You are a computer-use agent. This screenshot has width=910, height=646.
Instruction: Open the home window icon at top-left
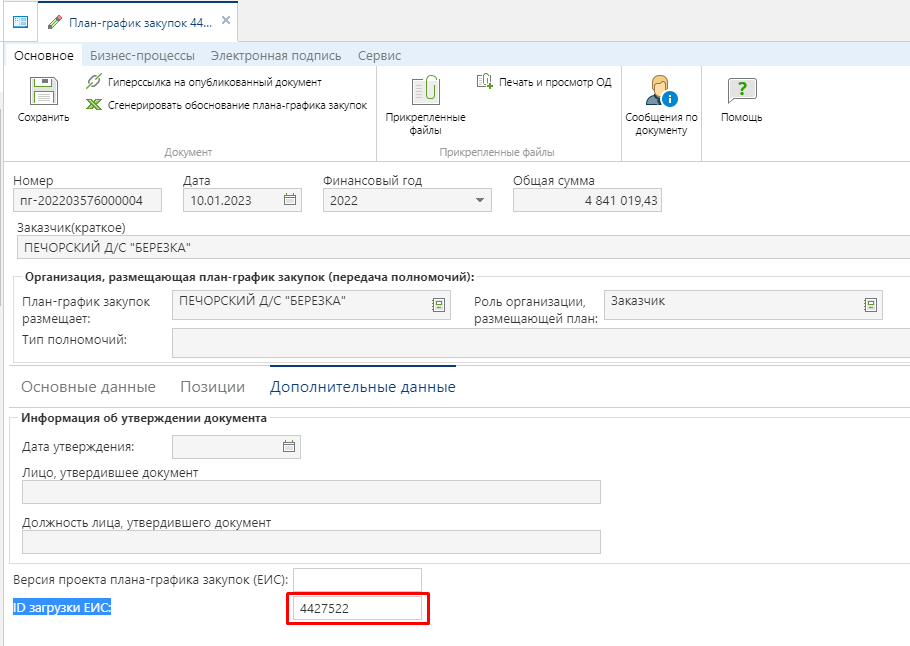[x=20, y=21]
